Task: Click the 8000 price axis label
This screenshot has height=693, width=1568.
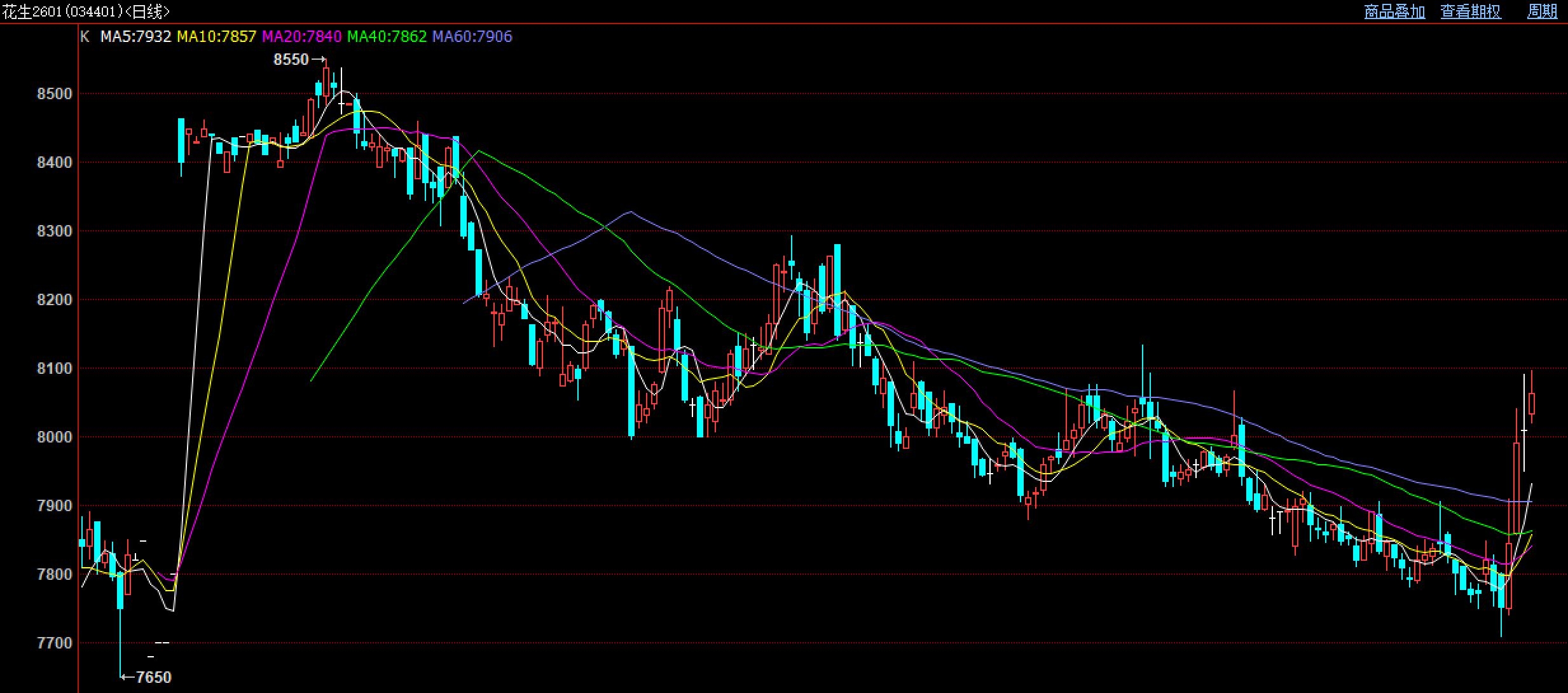Action: 55,437
